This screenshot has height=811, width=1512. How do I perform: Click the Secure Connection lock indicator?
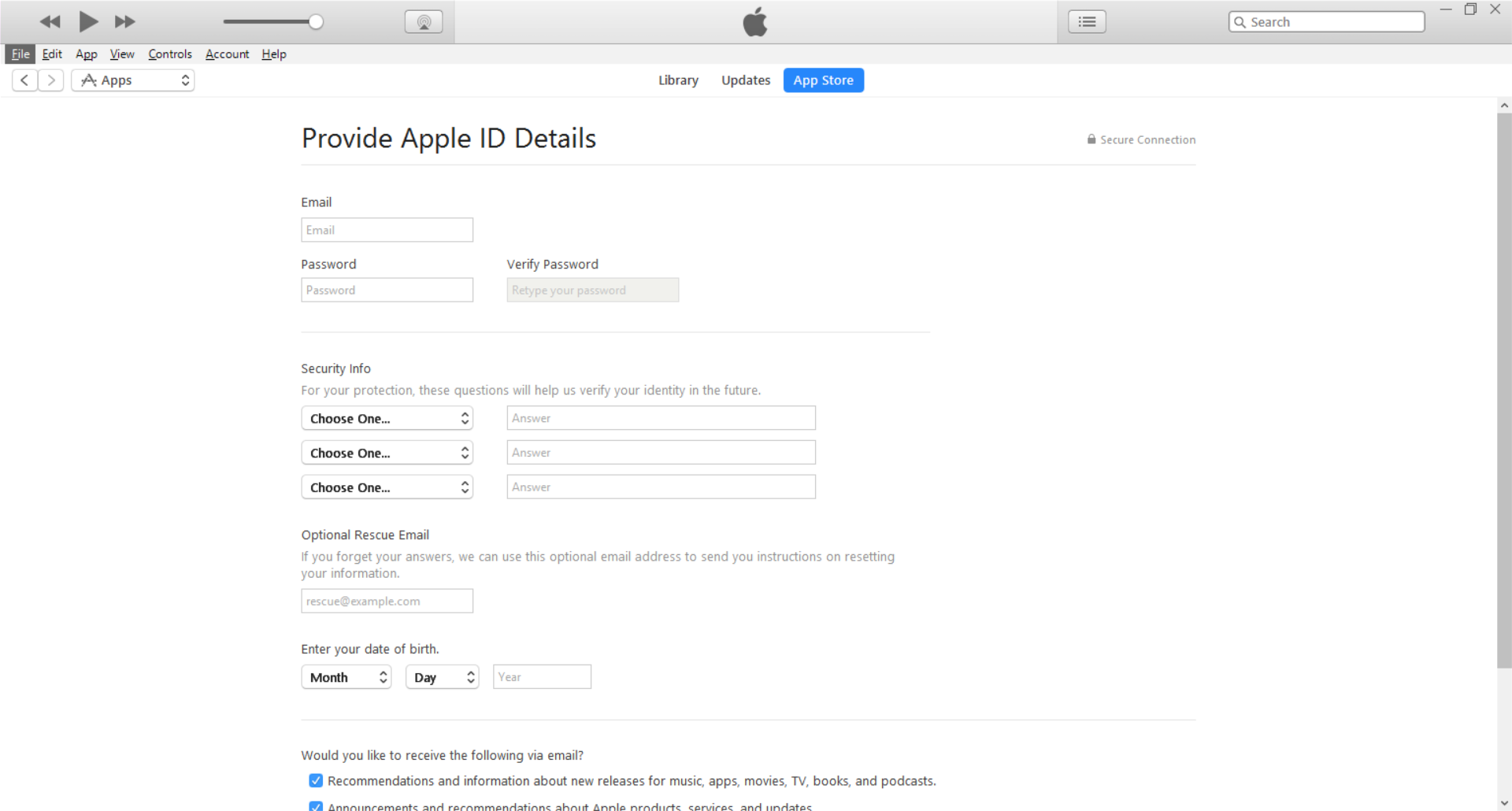coord(1091,139)
